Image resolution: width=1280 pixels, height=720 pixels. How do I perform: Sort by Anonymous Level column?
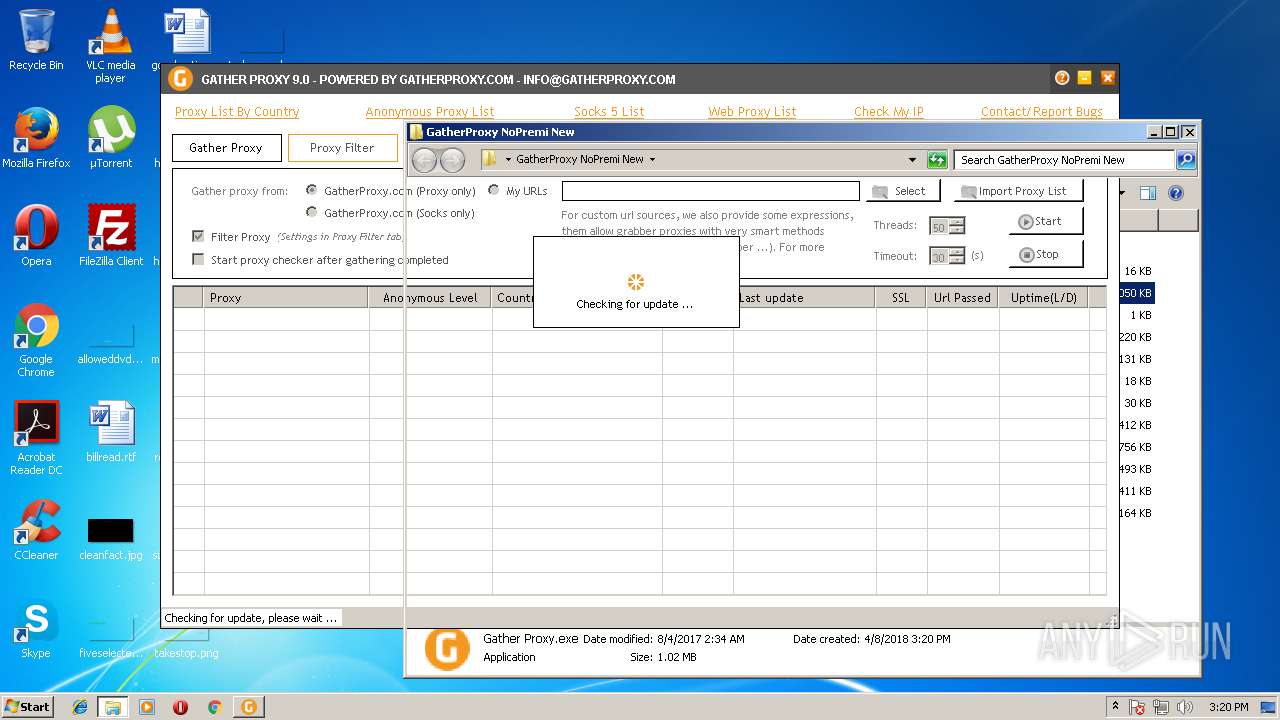430,297
